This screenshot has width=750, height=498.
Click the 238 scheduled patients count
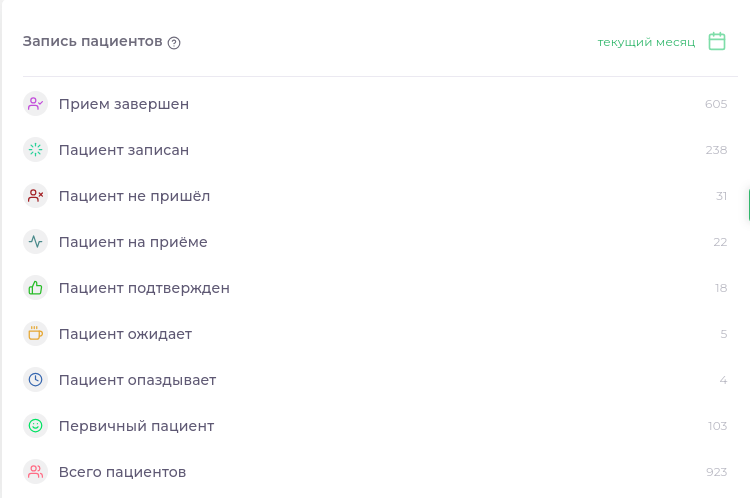click(x=715, y=150)
